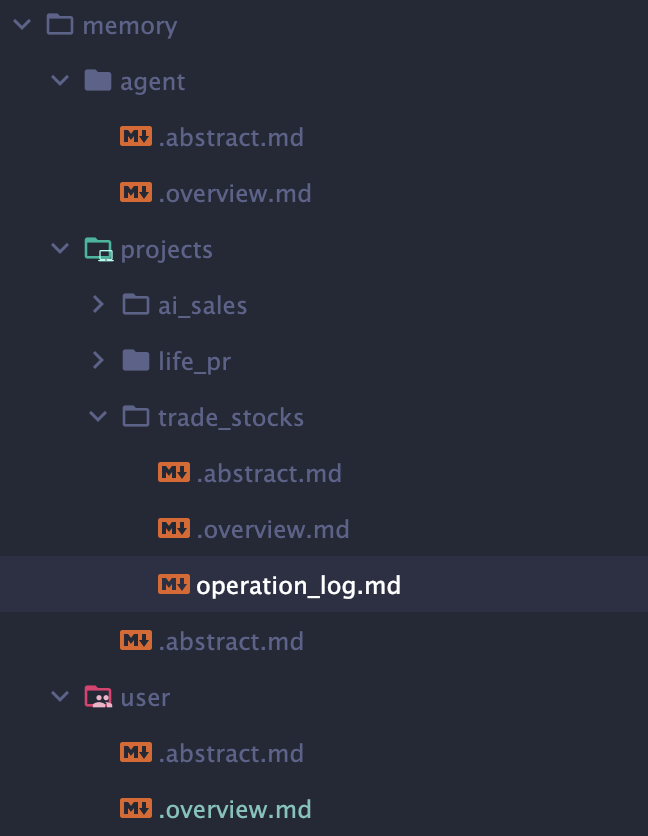Select the memory folder name
Viewport: 648px width, 836px height.
click(x=130, y=26)
